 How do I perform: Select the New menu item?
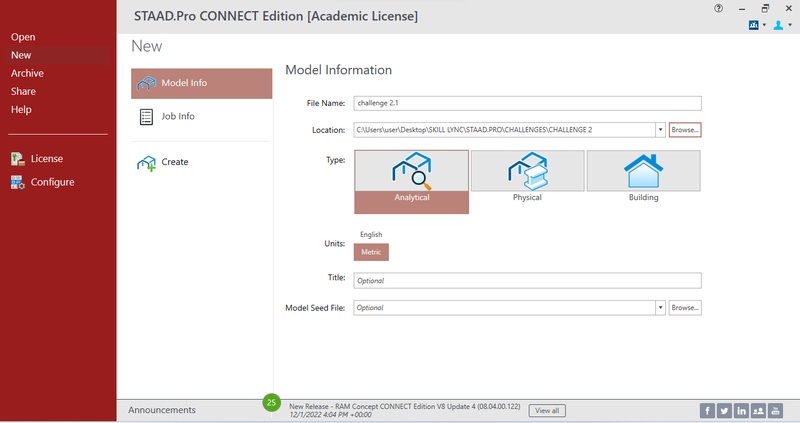21,55
